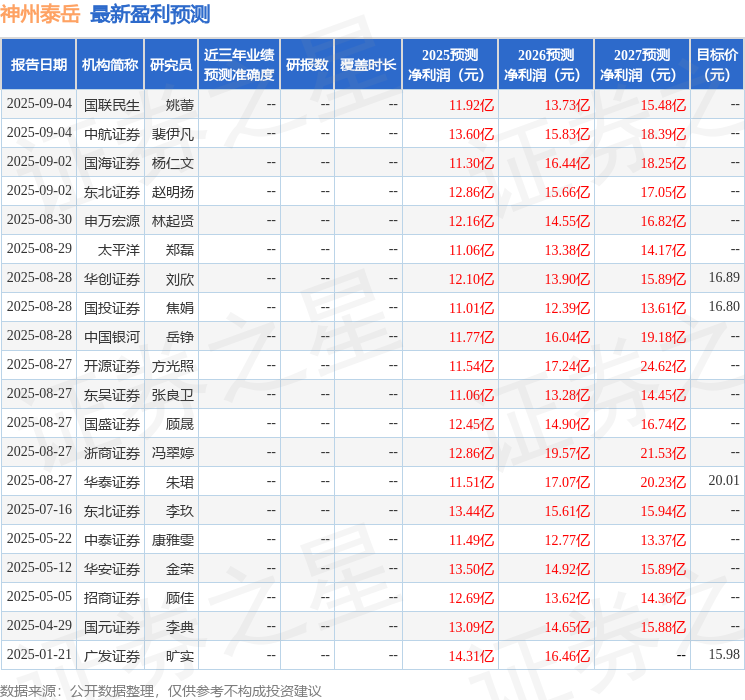
Task: Click institution name 中泰证券
Action: point(112,540)
